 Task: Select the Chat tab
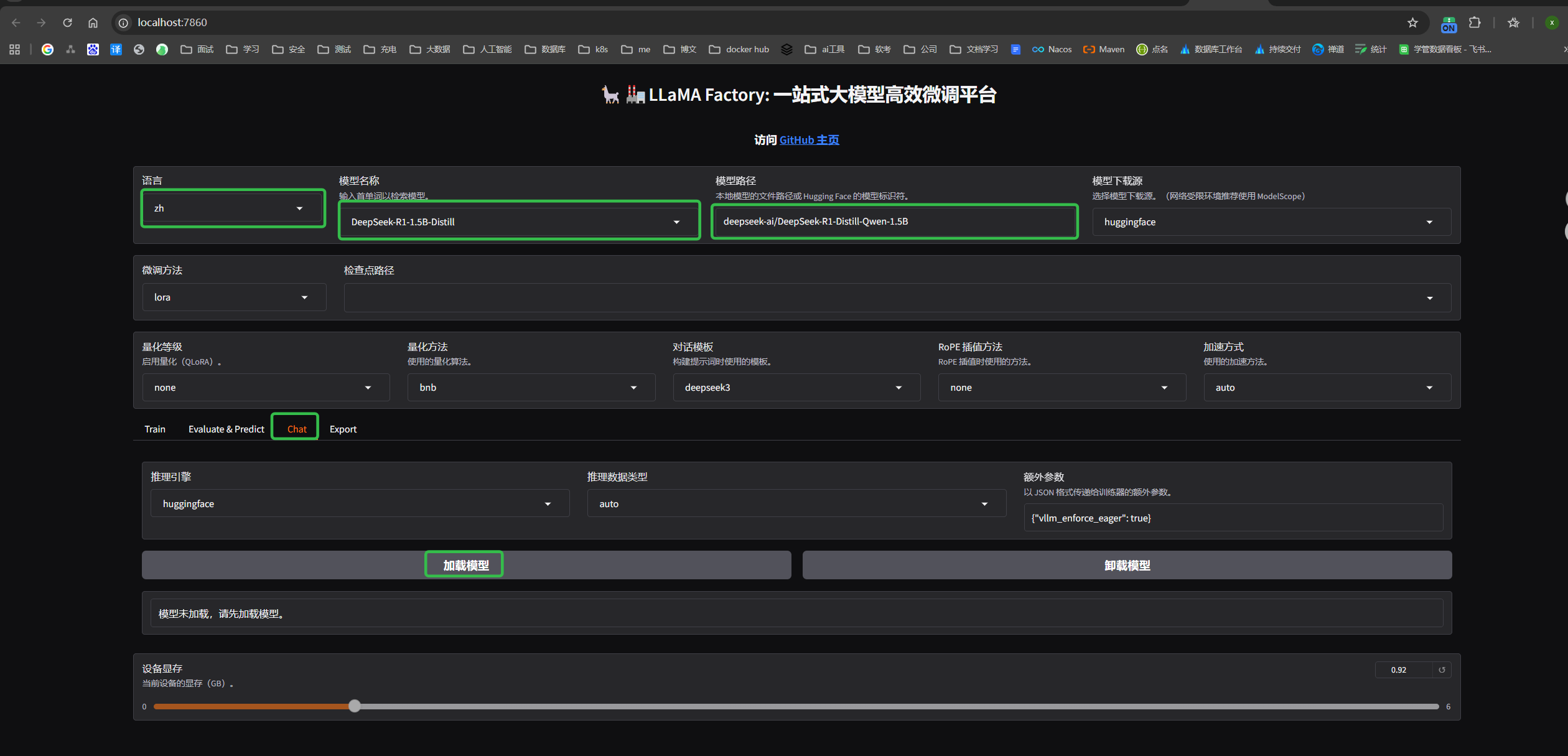point(297,429)
